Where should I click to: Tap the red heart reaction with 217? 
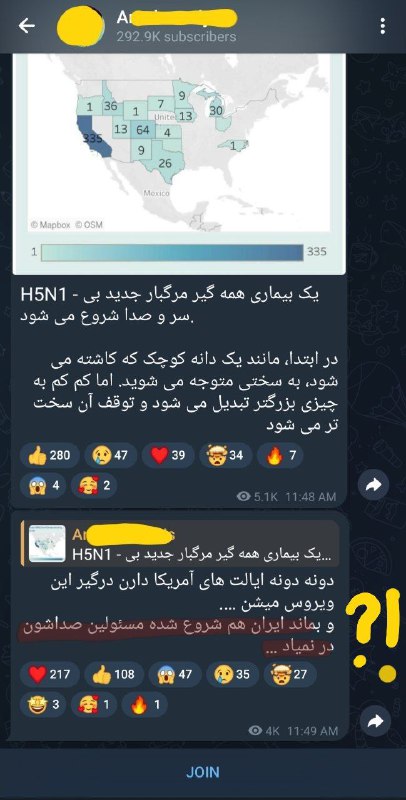pyautogui.click(x=49, y=674)
